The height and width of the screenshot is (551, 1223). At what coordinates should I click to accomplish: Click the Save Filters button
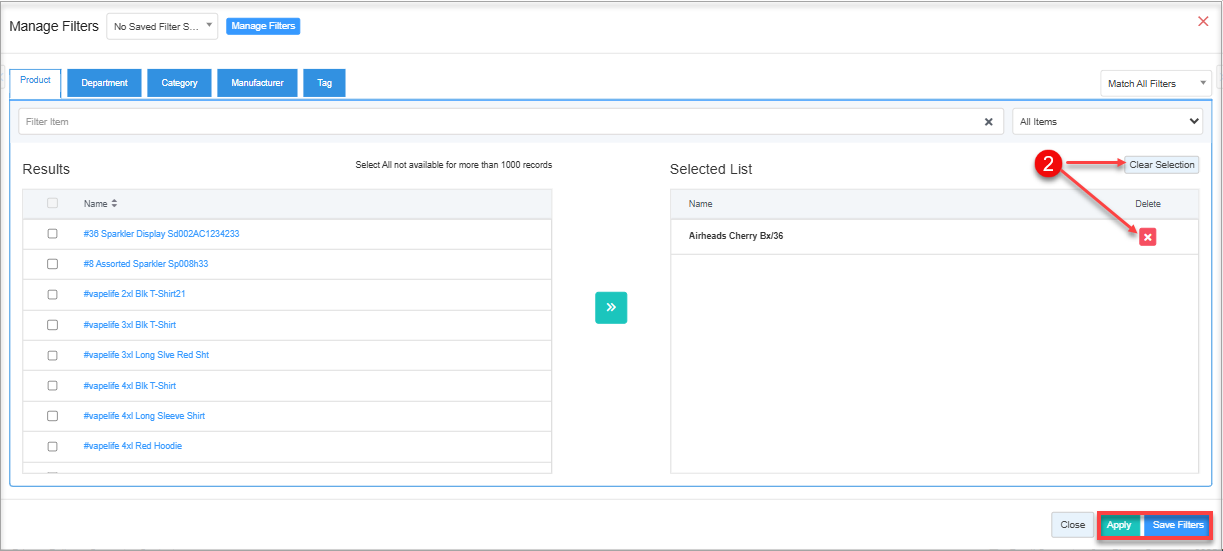[x=1177, y=525]
